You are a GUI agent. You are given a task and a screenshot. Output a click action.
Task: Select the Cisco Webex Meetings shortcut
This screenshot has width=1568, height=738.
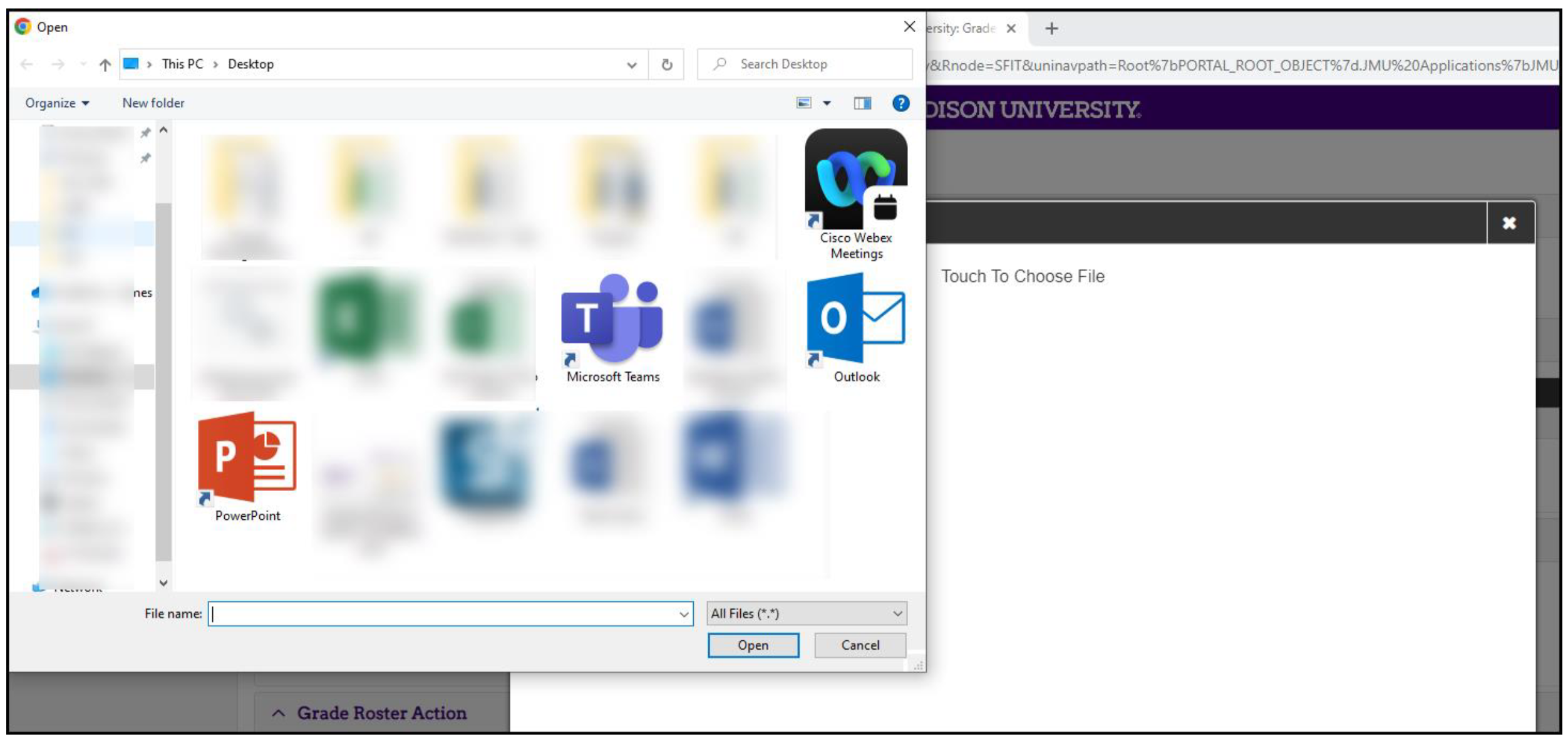click(855, 194)
